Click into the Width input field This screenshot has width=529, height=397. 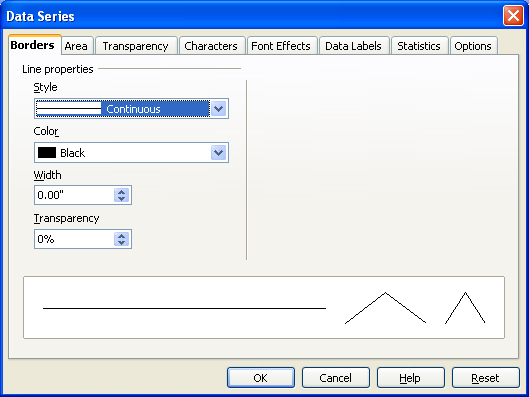[x=75, y=195]
